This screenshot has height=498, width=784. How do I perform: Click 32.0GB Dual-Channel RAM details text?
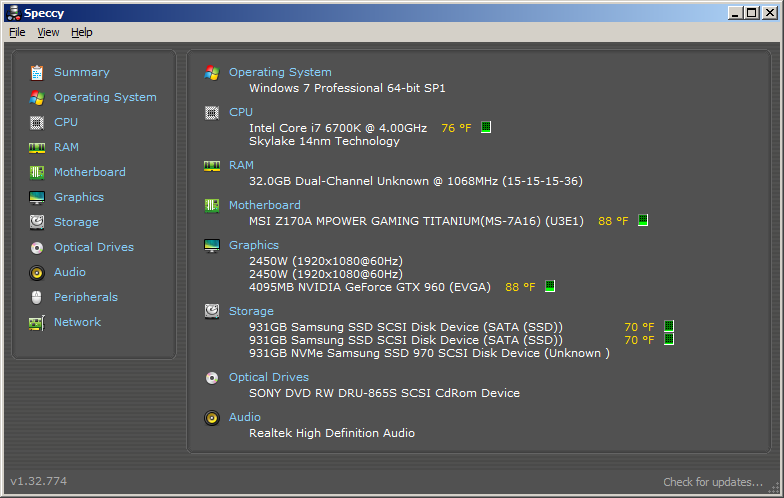pyautogui.click(x=416, y=181)
